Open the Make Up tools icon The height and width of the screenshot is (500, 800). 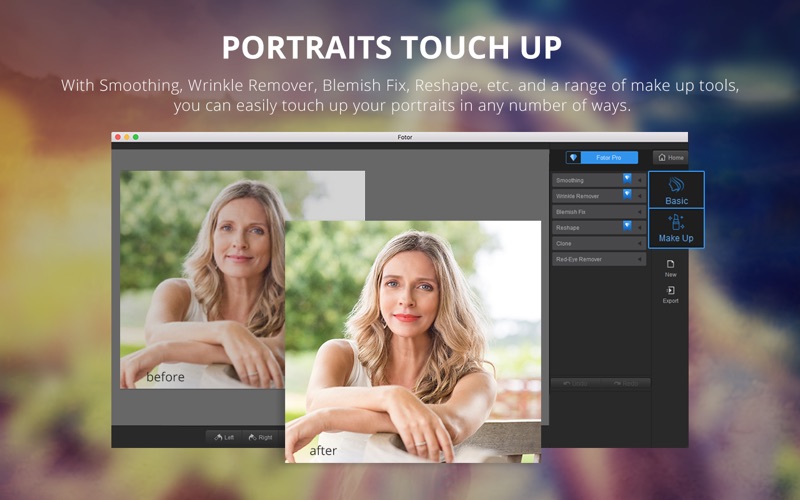pos(676,223)
